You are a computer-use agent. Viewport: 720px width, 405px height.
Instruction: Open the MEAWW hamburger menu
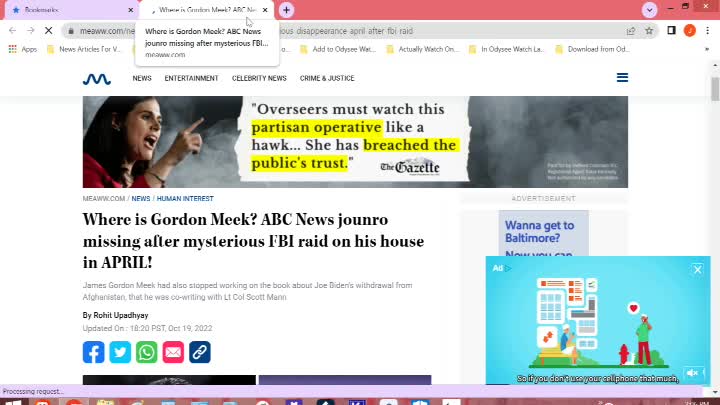pos(622,78)
